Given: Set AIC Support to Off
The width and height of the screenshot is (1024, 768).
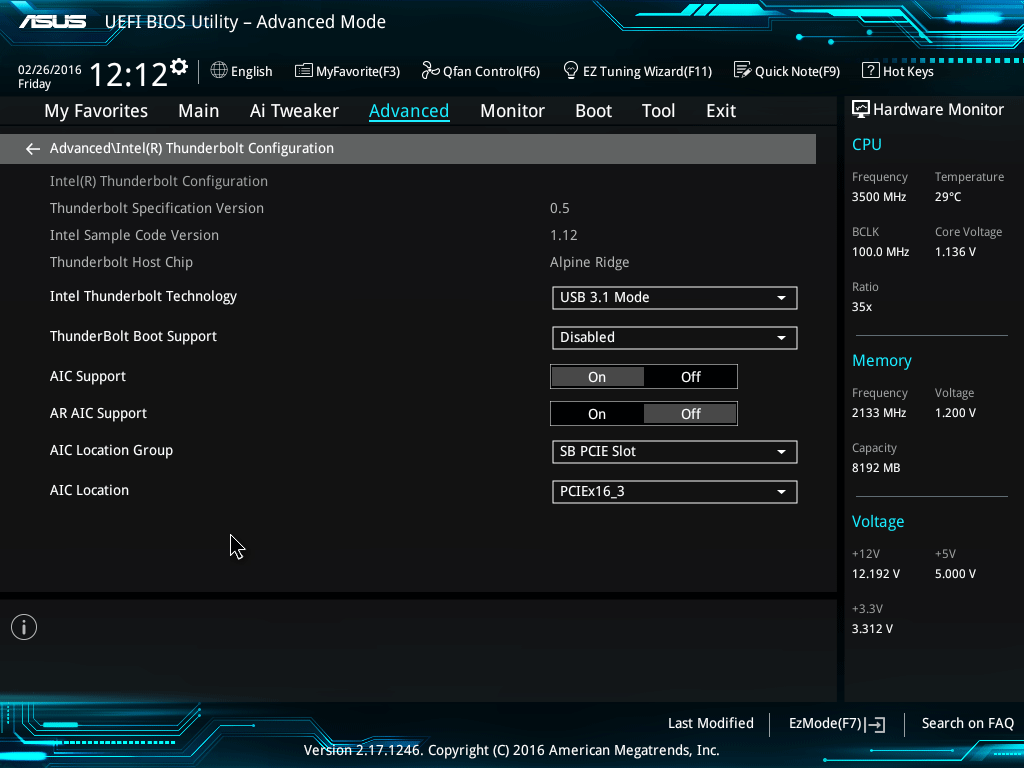Looking at the screenshot, I should tap(690, 377).
